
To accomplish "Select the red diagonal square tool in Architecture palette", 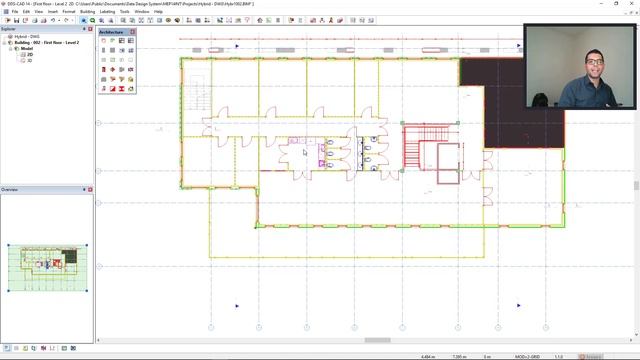I will pos(113,89).
